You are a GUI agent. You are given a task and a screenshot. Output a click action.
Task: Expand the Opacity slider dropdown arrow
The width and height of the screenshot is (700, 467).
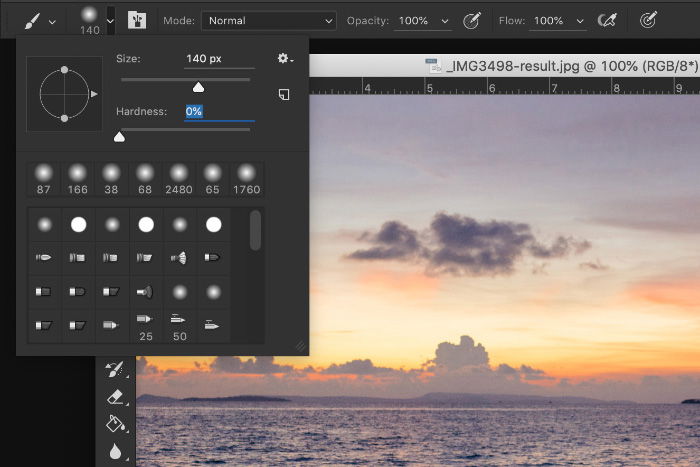point(445,21)
